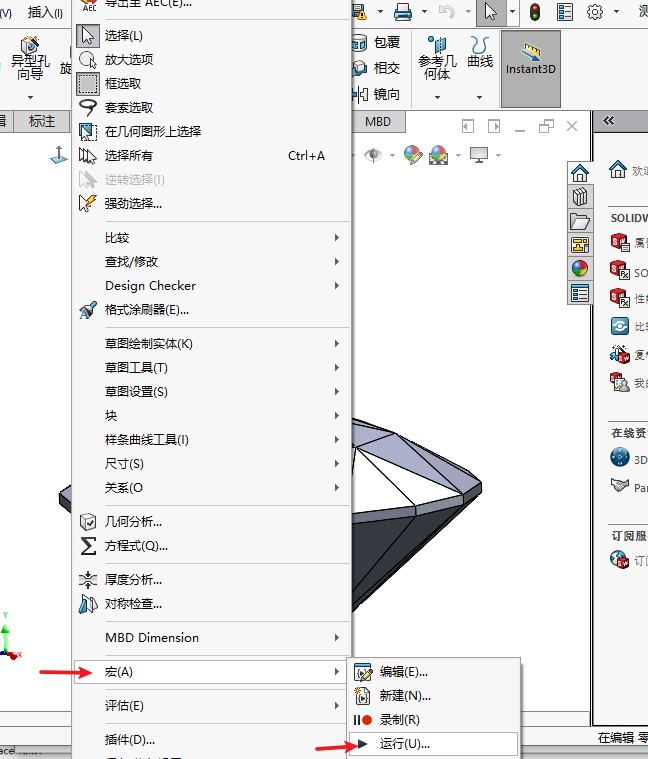Expand the 比较 compare submenu
The image size is (648, 759).
click(x=212, y=238)
